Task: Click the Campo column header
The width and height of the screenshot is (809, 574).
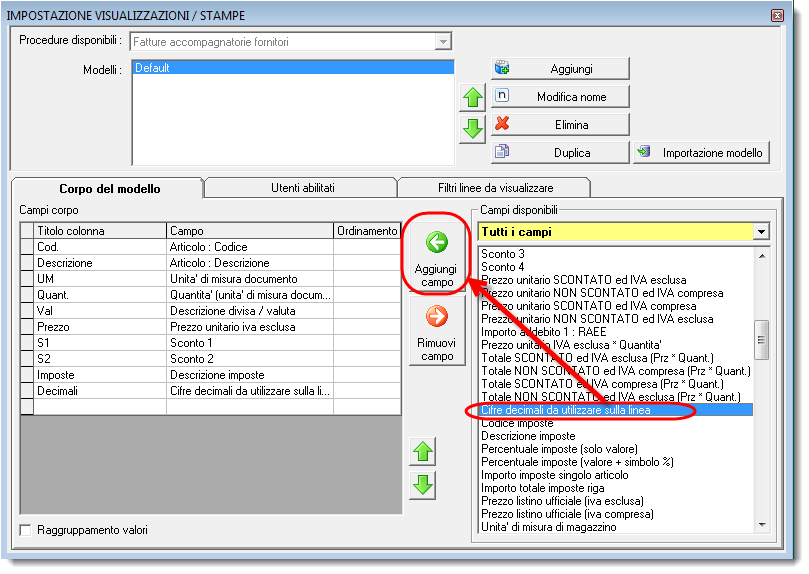Action: click(250, 231)
